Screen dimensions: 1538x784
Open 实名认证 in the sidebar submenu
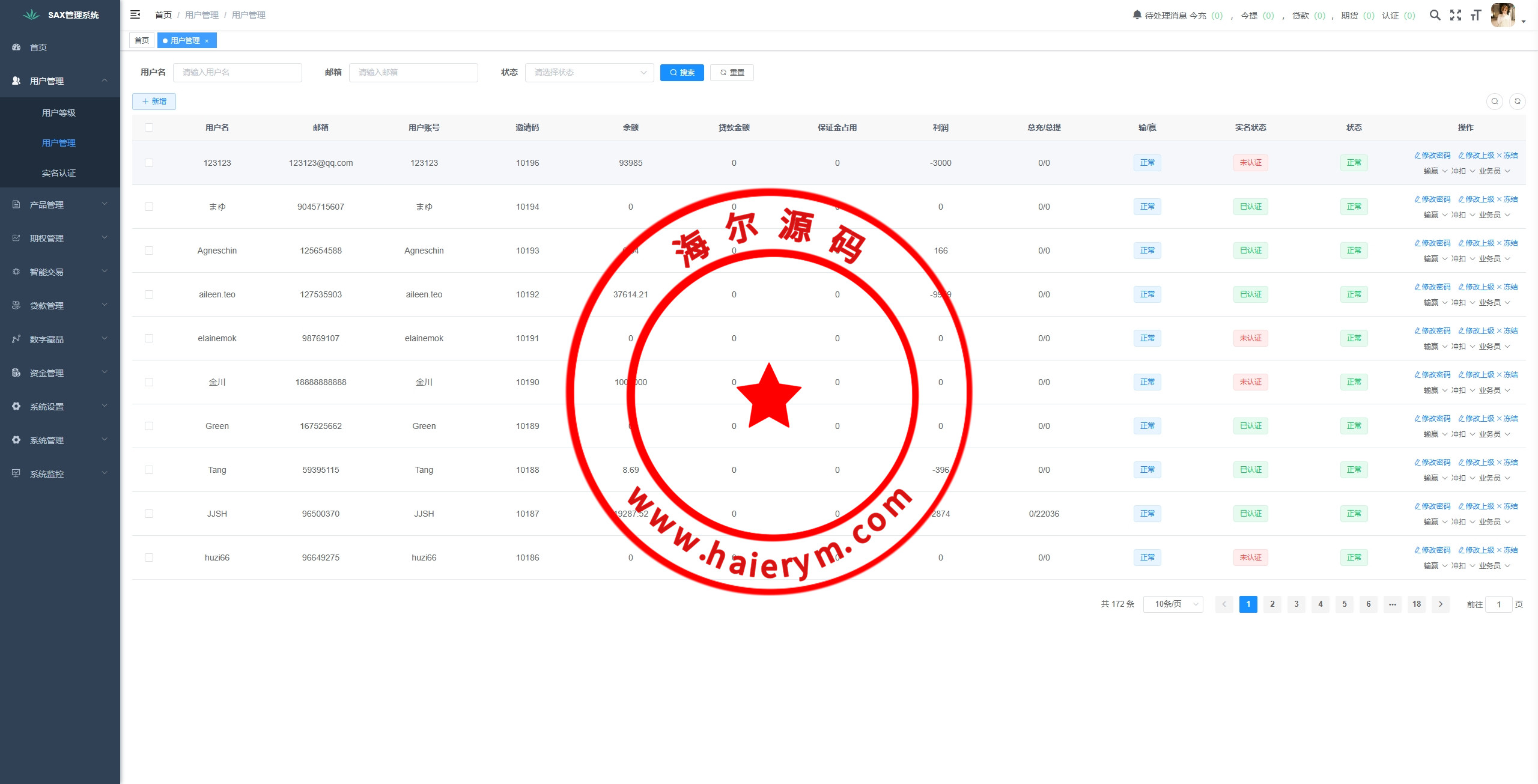pos(59,173)
